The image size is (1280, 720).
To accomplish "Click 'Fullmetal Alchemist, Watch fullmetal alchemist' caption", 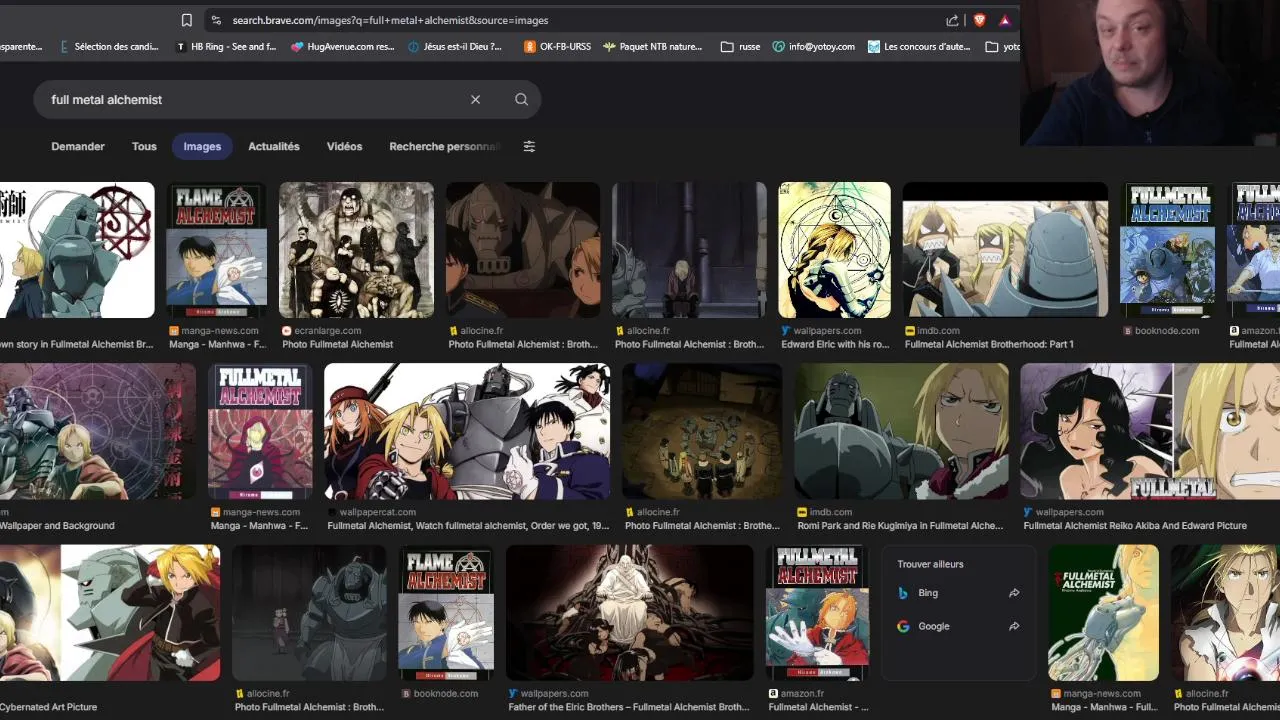I will pyautogui.click(x=468, y=525).
